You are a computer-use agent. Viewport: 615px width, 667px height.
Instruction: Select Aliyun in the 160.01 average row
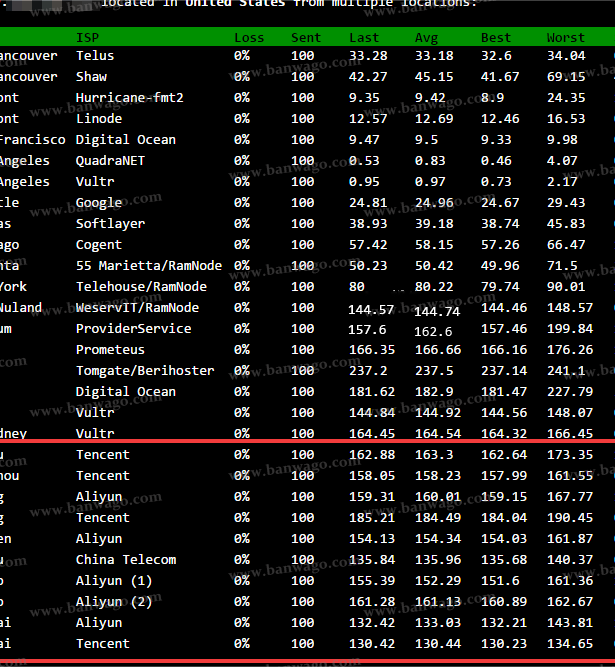click(99, 497)
